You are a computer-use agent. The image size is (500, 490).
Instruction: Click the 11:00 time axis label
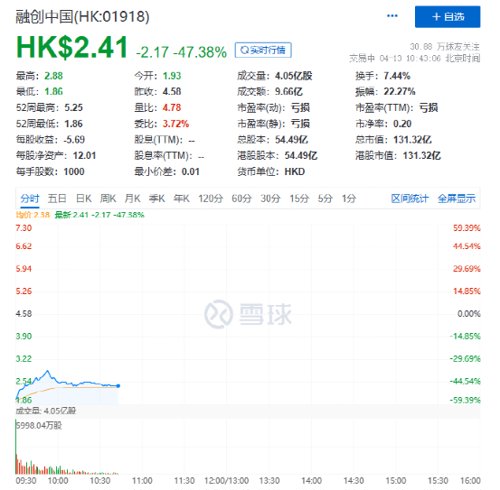pos(142,481)
